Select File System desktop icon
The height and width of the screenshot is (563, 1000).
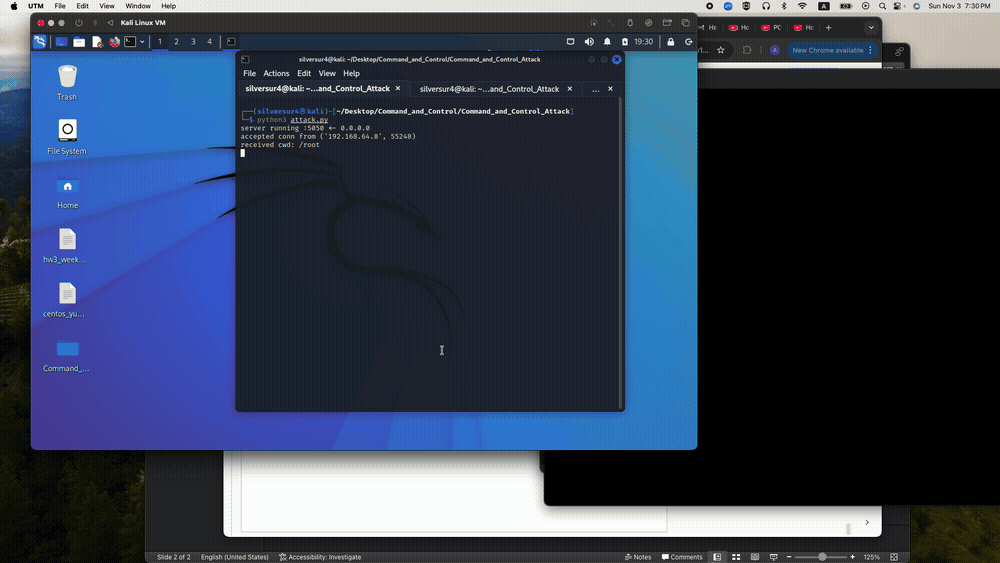(67, 137)
